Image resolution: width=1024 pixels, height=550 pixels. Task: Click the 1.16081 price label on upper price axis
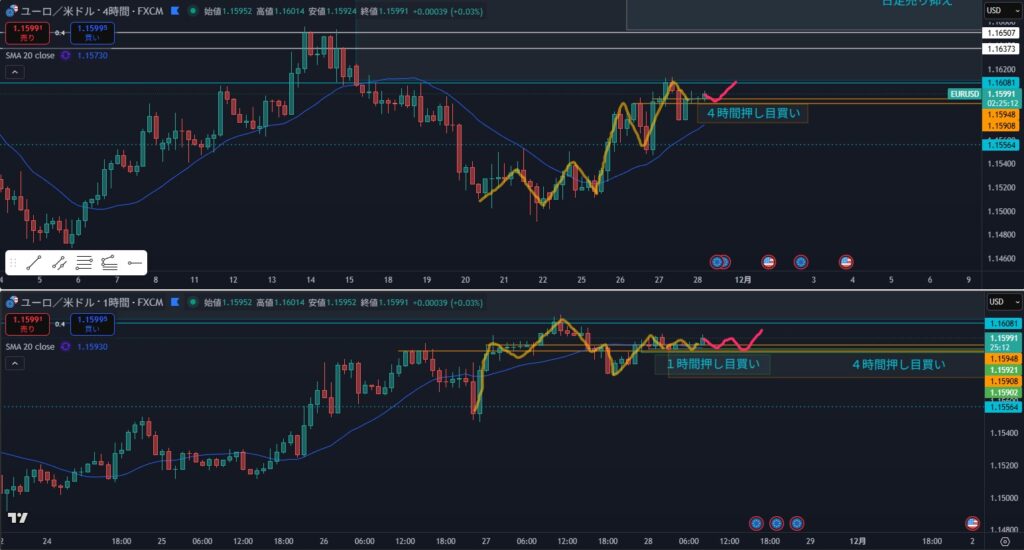(x=1000, y=82)
